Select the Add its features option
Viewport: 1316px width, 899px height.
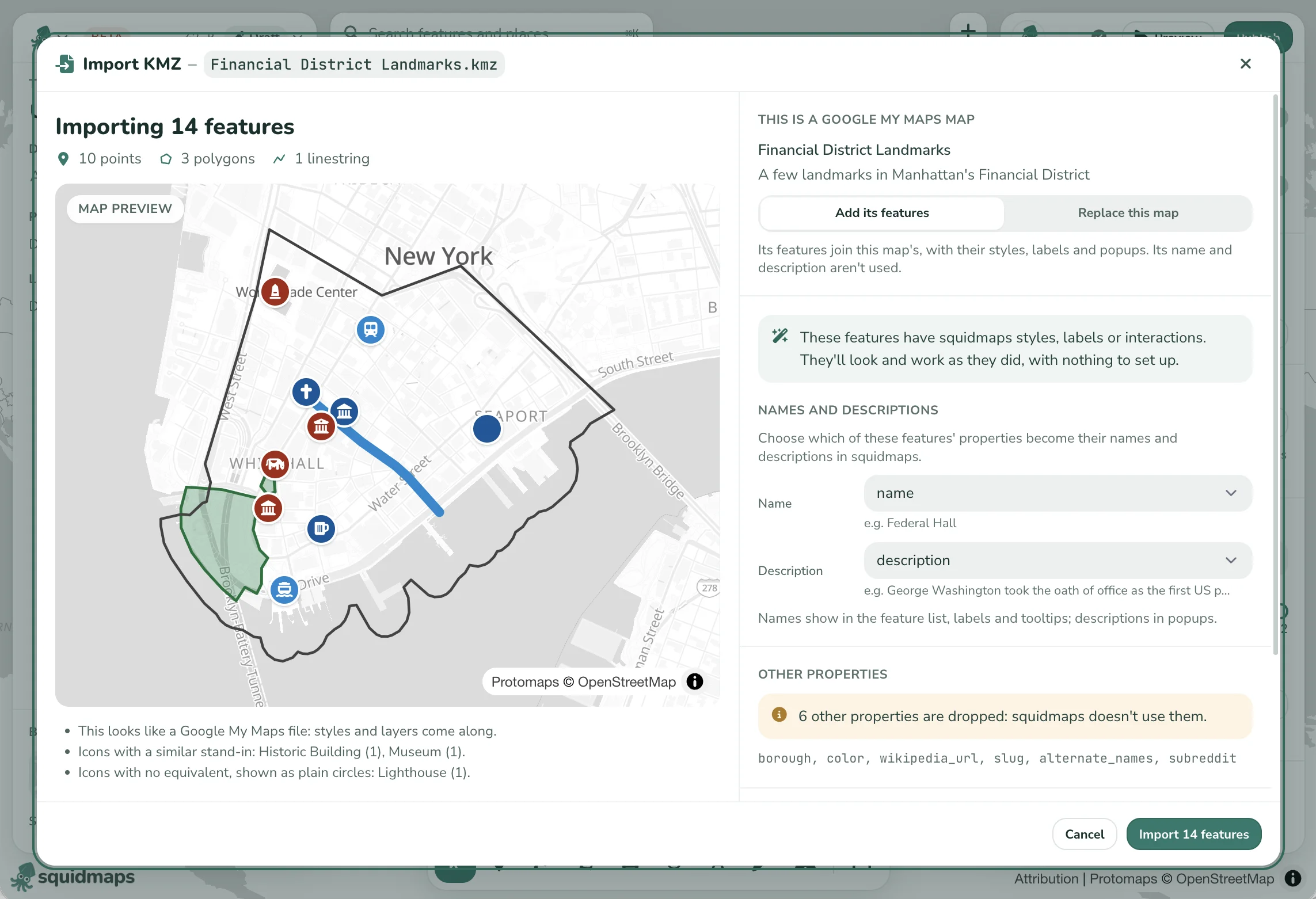882,213
